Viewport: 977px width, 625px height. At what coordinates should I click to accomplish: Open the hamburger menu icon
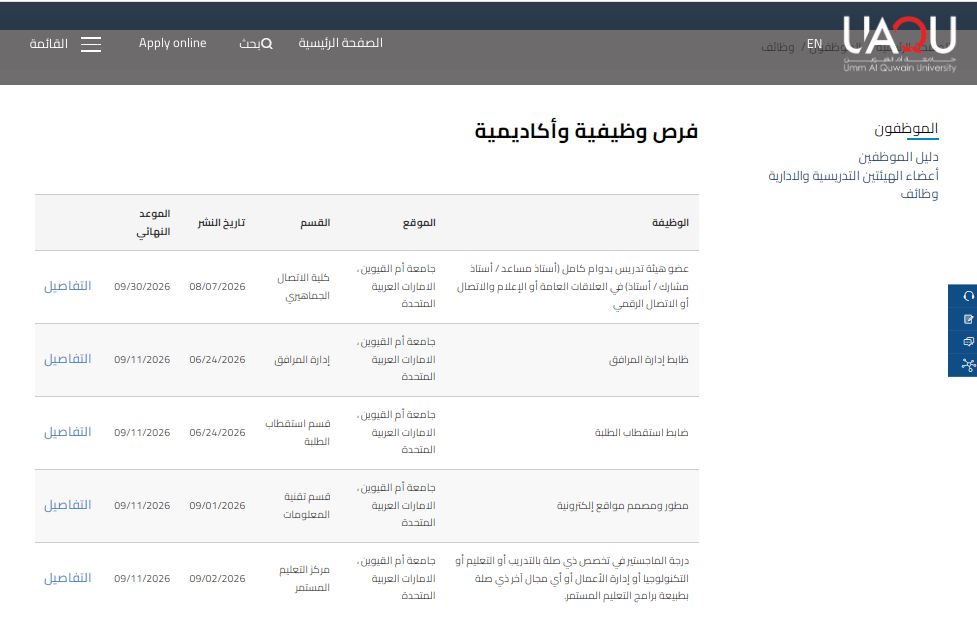point(91,44)
